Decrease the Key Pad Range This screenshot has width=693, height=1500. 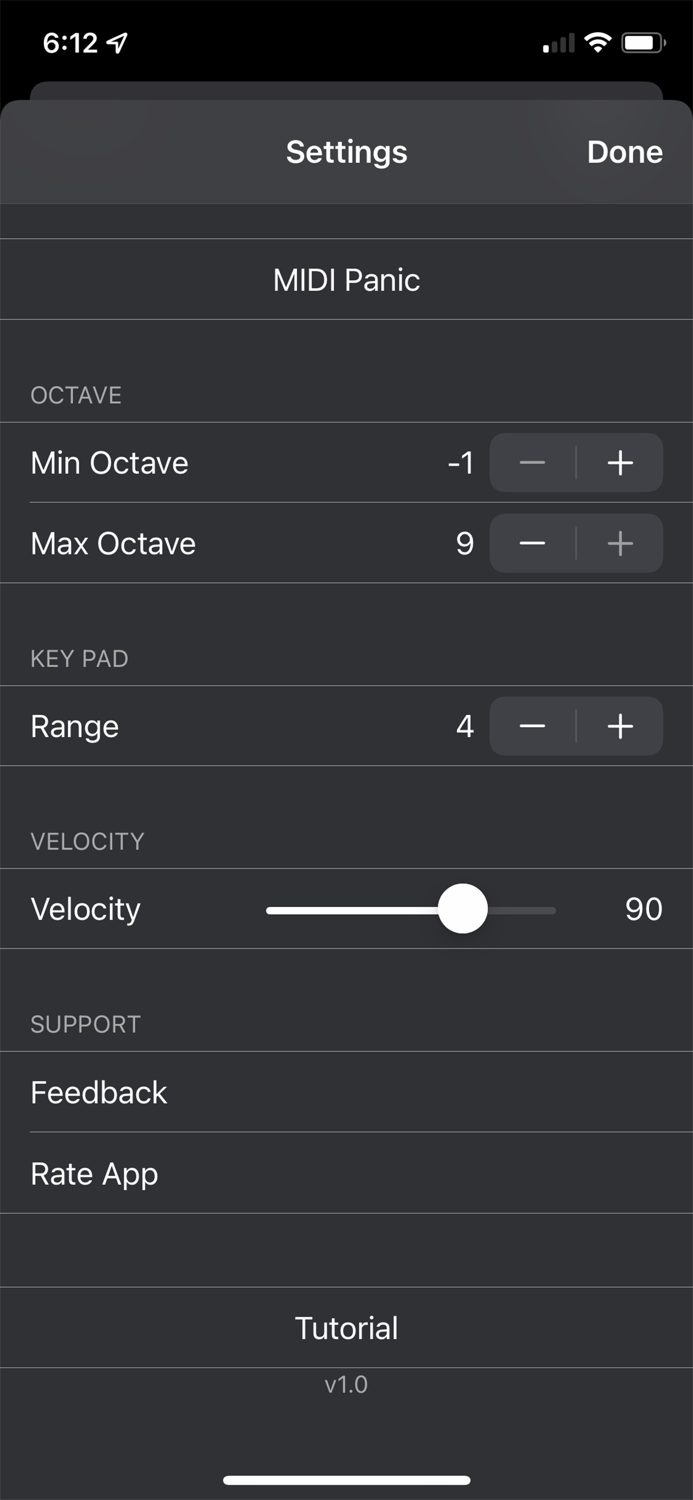[x=532, y=726]
